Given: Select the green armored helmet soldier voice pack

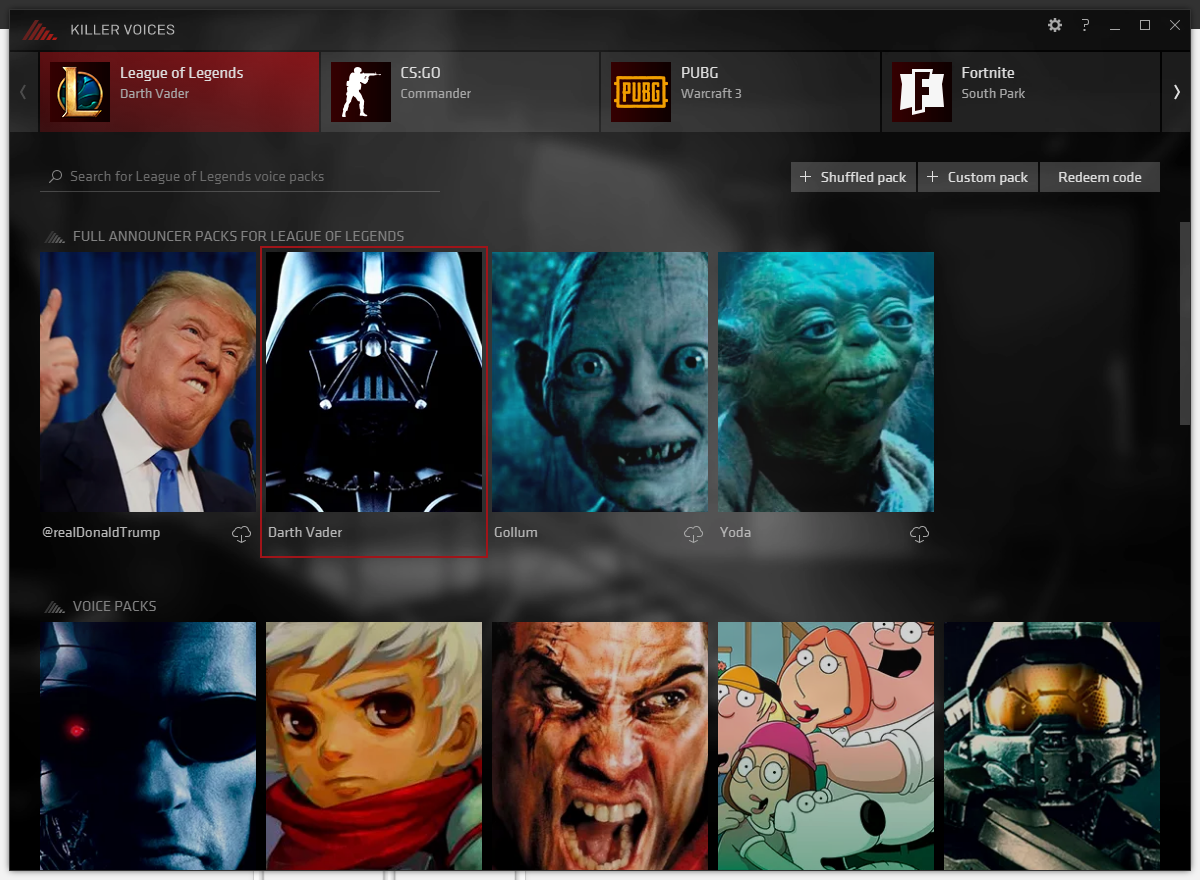Looking at the screenshot, I should tap(1052, 746).
